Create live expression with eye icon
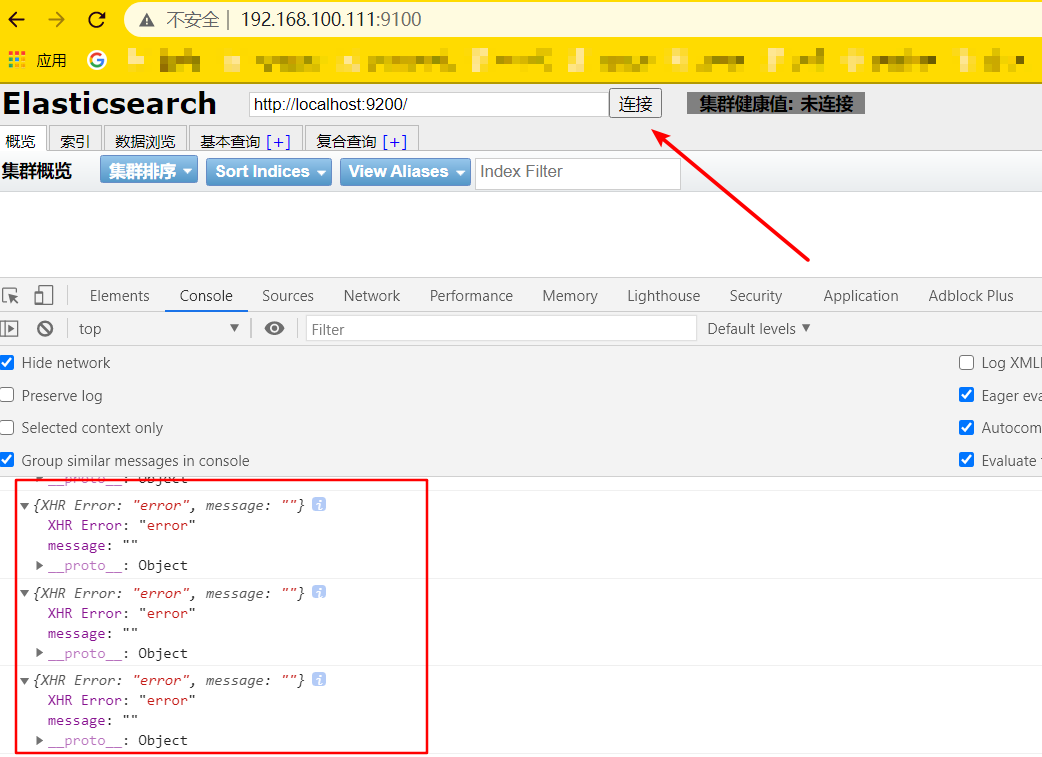Viewport: 1042px width, 757px height. tap(274, 328)
